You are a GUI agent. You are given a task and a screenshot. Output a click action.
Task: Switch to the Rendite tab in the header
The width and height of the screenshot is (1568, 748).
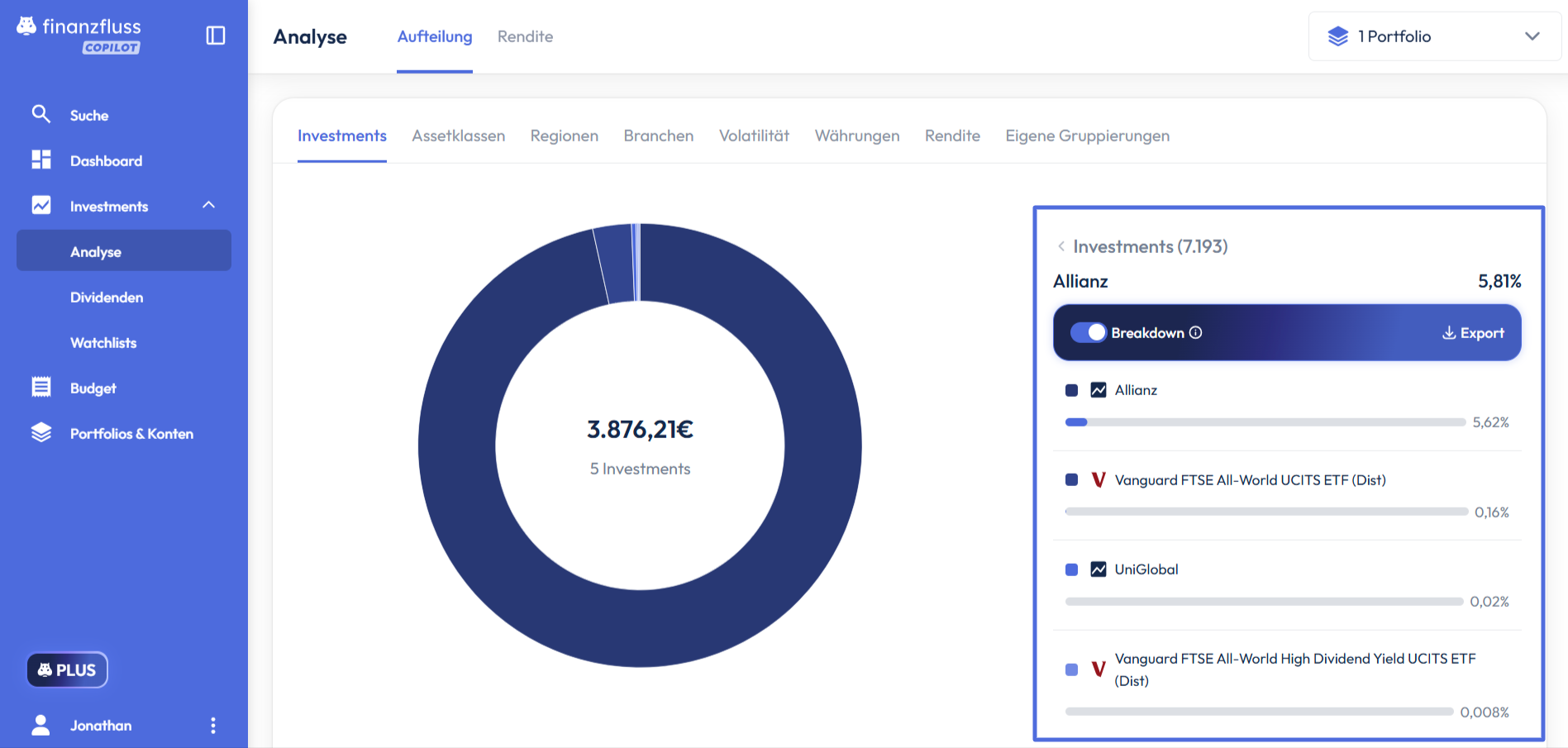(x=525, y=36)
